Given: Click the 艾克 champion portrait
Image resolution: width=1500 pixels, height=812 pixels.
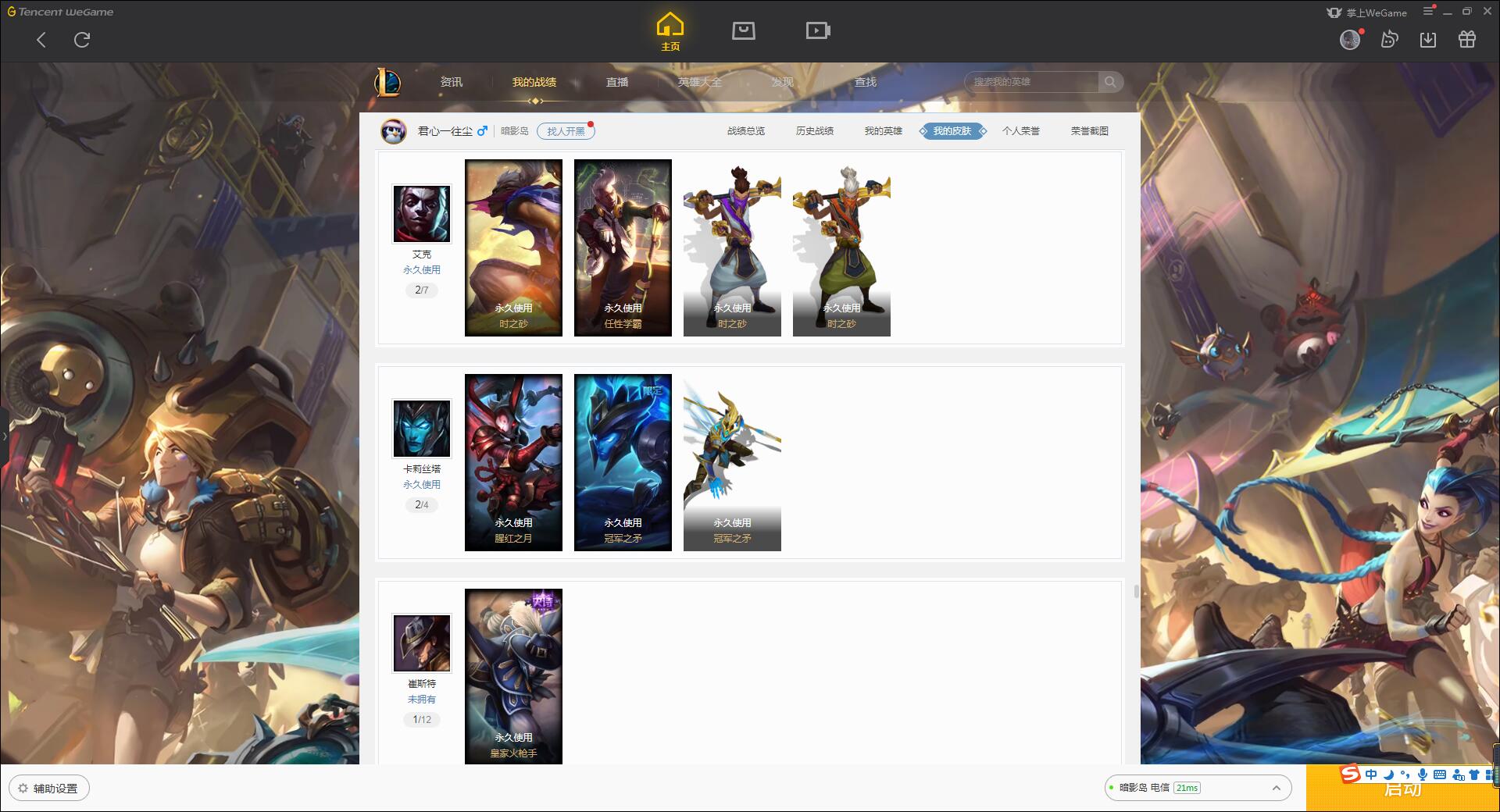Looking at the screenshot, I should pos(422,214).
